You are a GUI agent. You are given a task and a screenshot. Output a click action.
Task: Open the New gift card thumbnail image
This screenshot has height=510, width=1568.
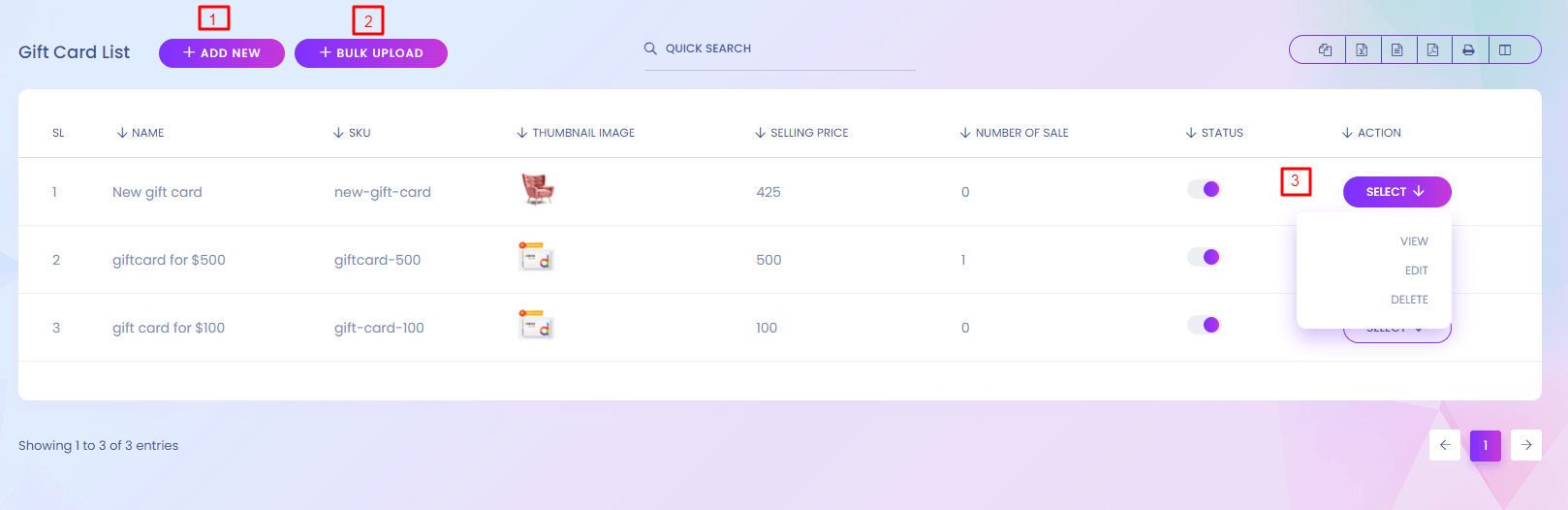537,189
